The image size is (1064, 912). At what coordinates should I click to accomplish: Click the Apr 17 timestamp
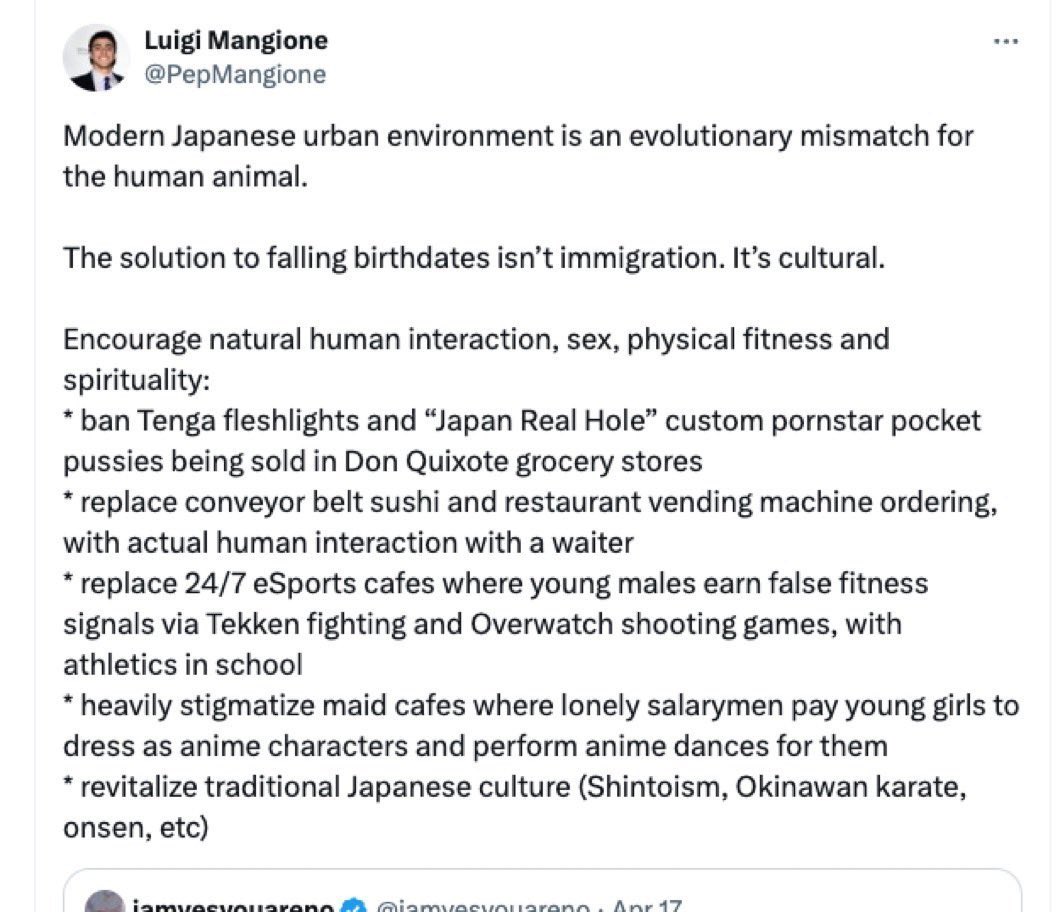pyautogui.click(x=647, y=906)
